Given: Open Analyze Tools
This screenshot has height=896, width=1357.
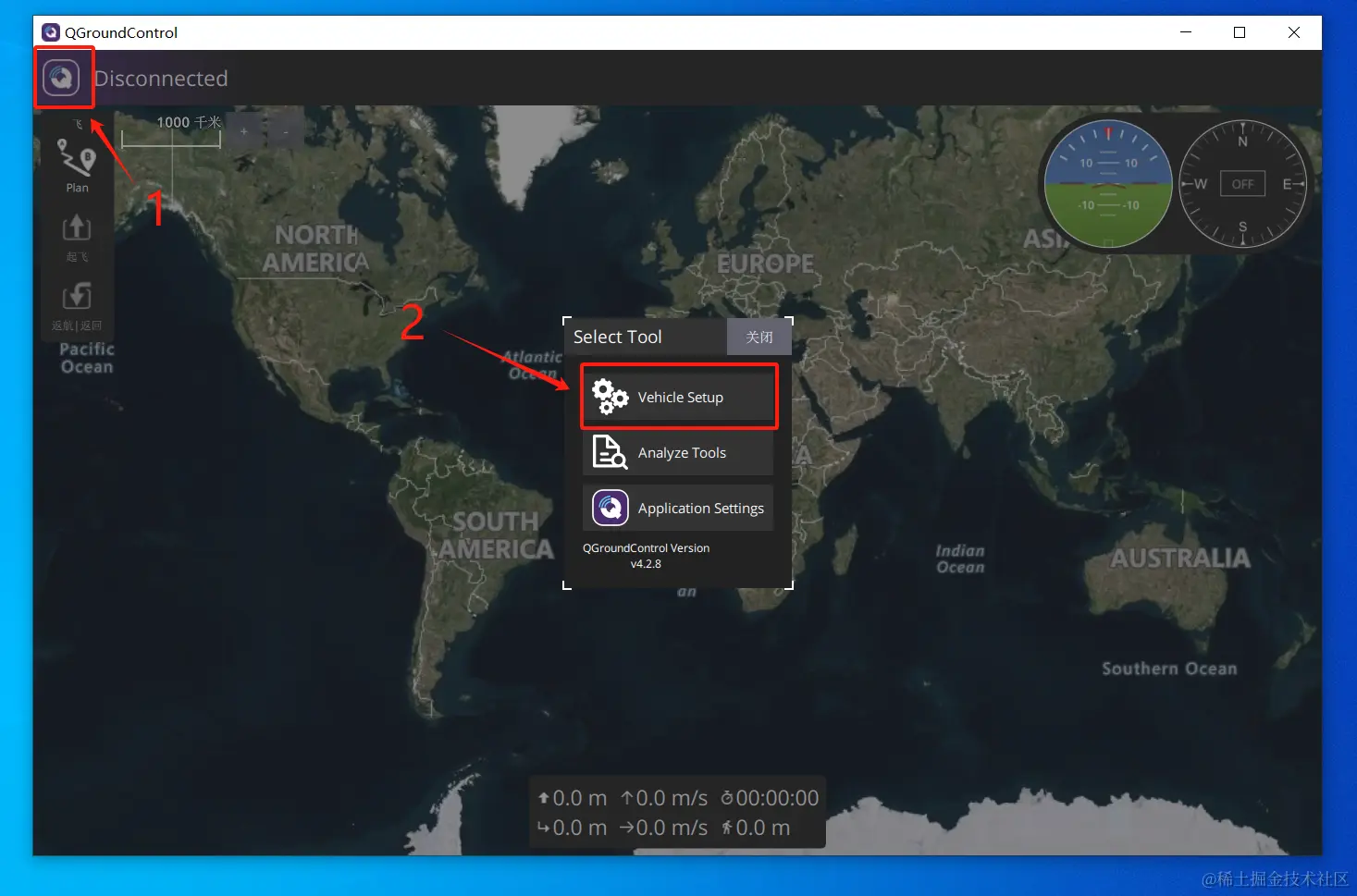Looking at the screenshot, I should [x=678, y=453].
